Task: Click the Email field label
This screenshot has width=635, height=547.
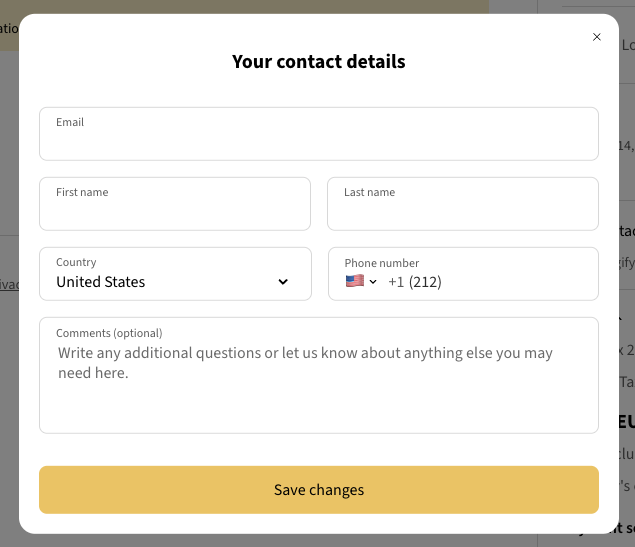Action: point(70,122)
